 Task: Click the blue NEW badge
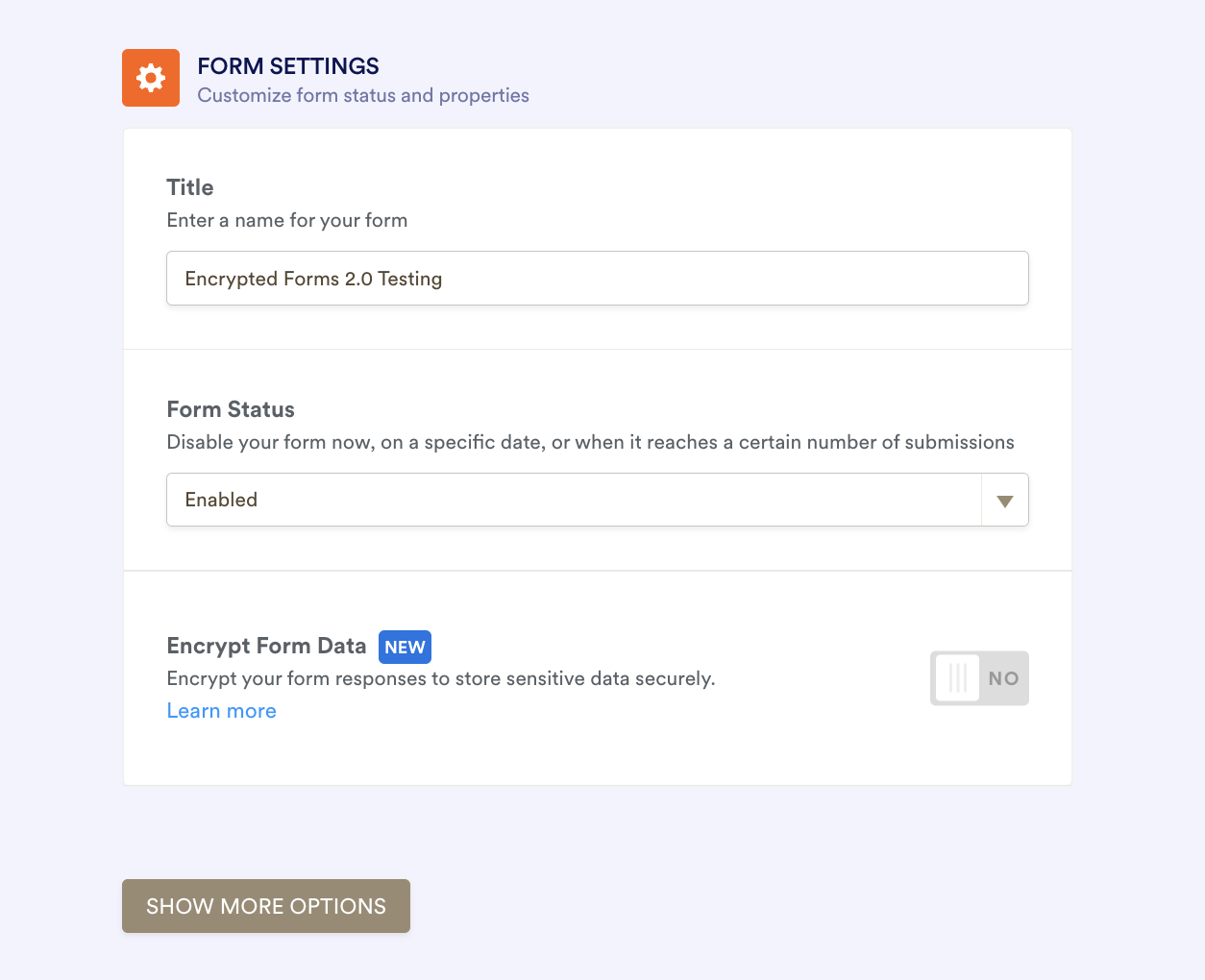405,647
